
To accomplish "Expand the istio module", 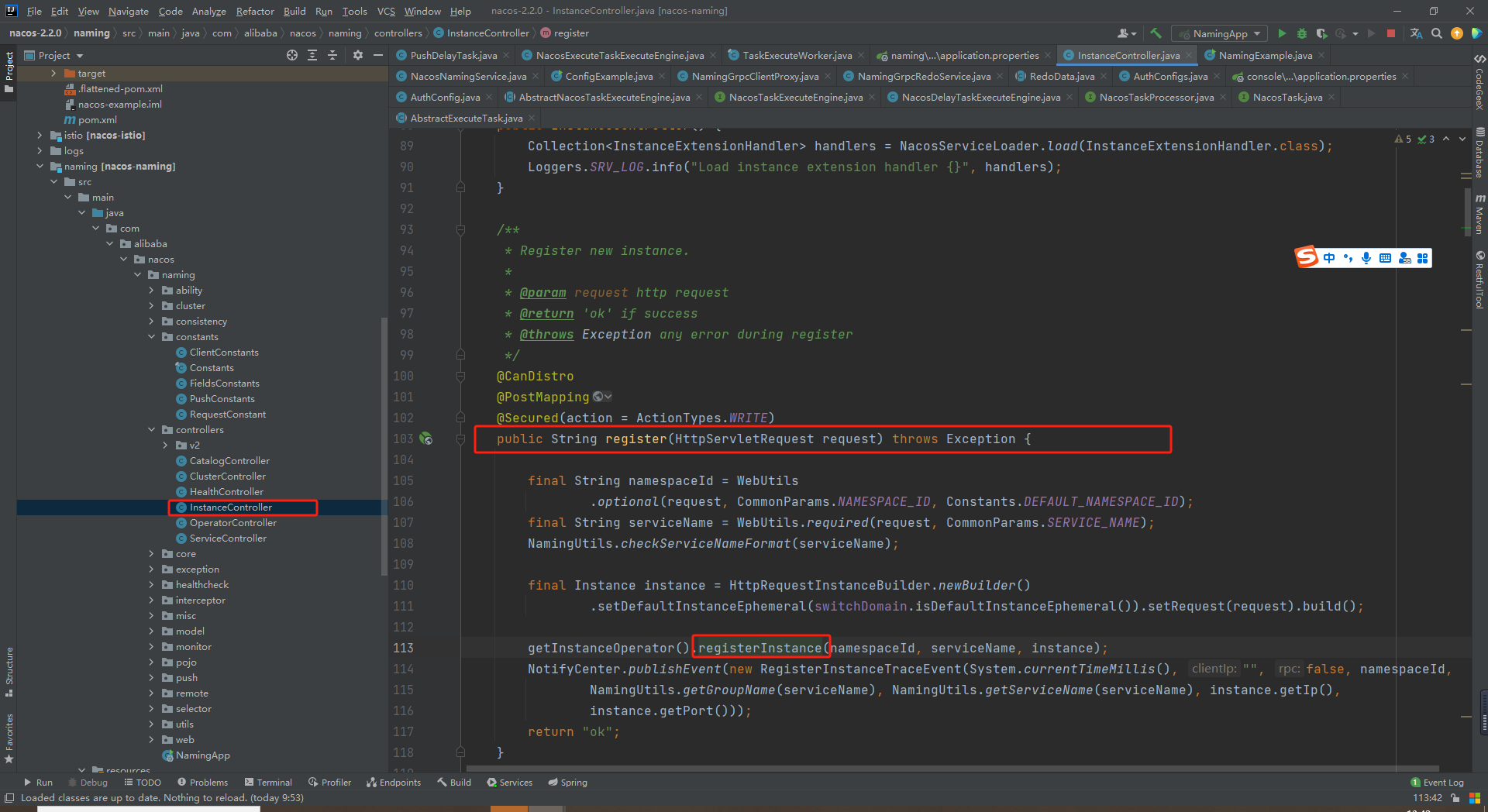I will [x=40, y=136].
